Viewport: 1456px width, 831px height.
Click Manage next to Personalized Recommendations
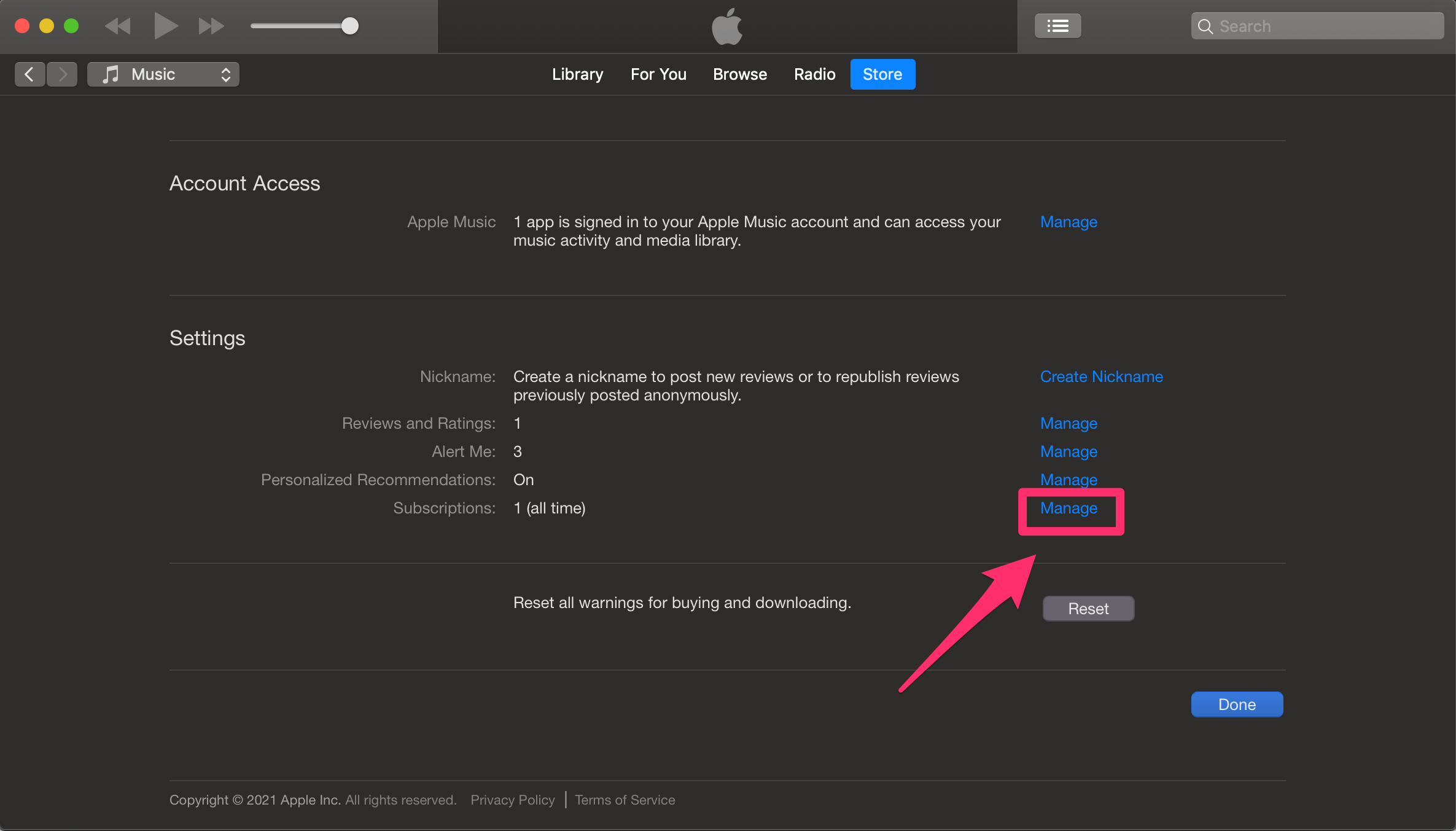click(1069, 479)
